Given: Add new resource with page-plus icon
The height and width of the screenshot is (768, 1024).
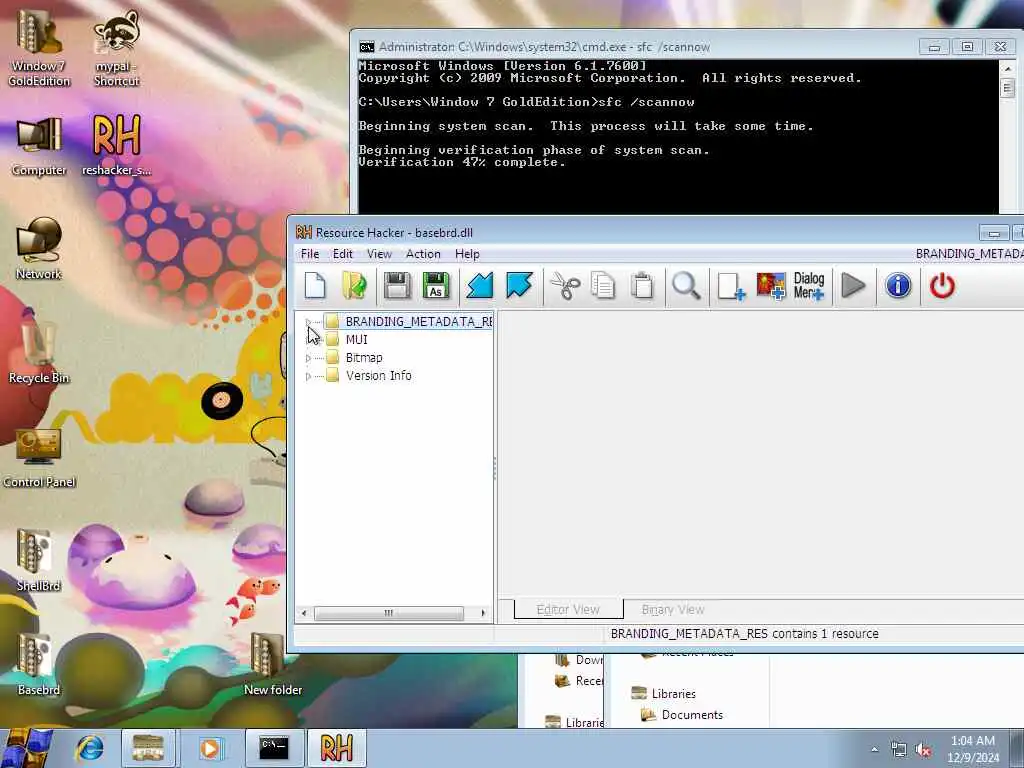Looking at the screenshot, I should [731, 286].
